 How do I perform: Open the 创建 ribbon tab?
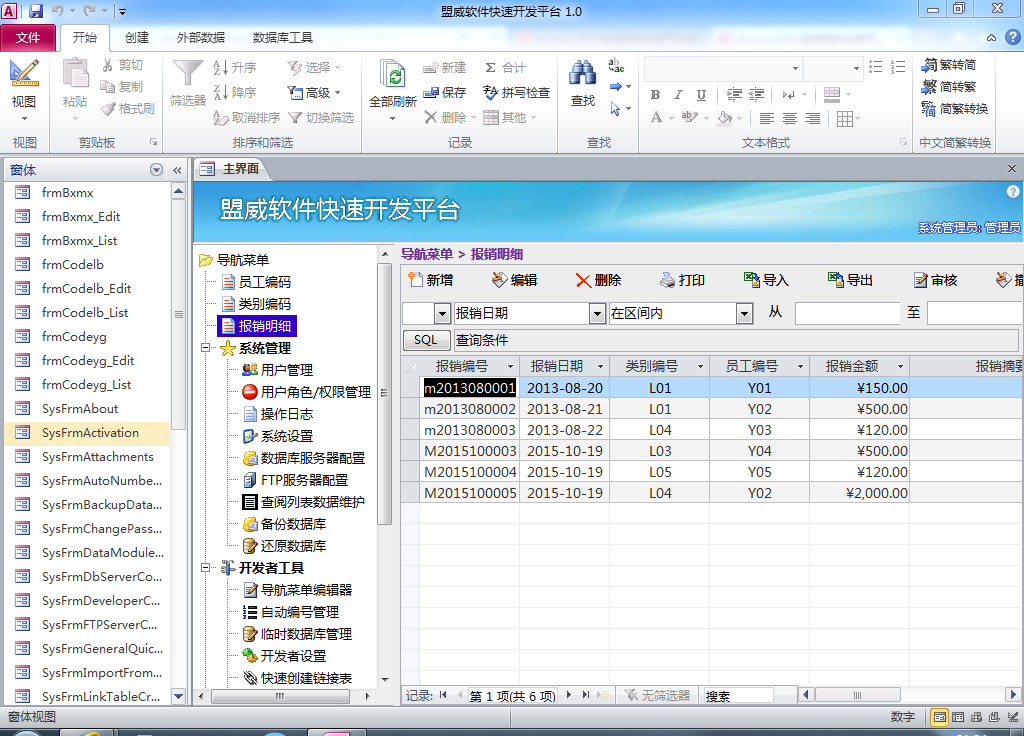click(137, 38)
